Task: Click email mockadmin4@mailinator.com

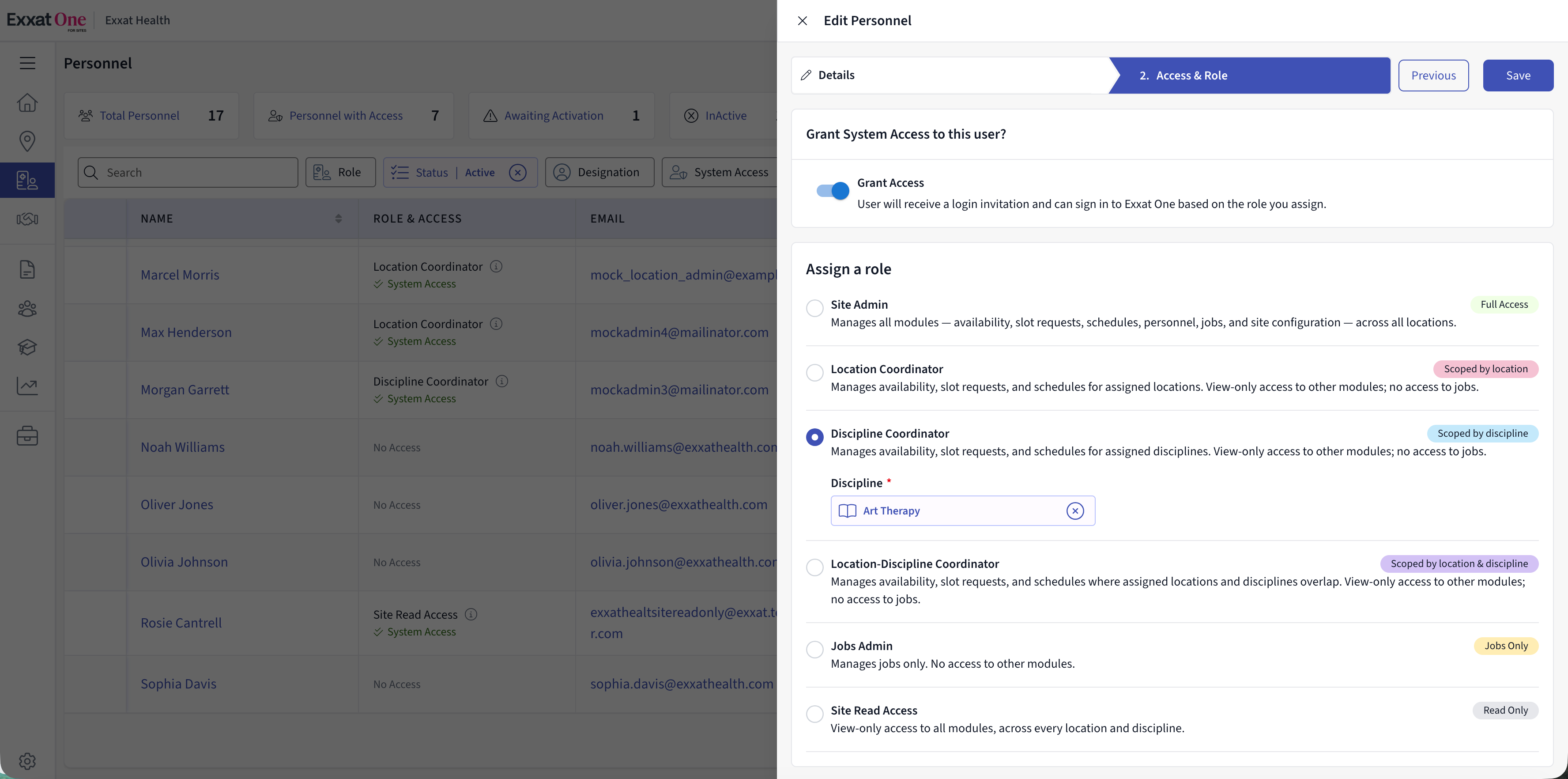Action: coord(679,332)
